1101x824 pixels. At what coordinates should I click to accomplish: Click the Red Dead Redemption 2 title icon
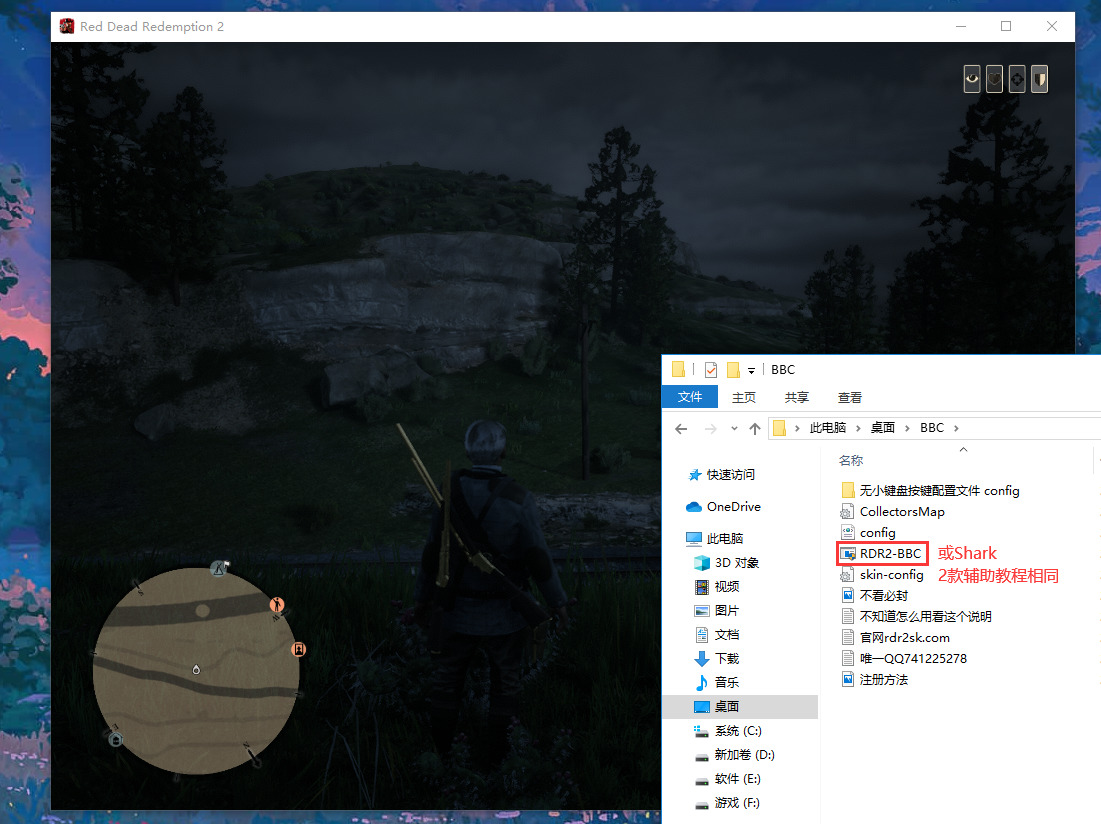coord(67,27)
